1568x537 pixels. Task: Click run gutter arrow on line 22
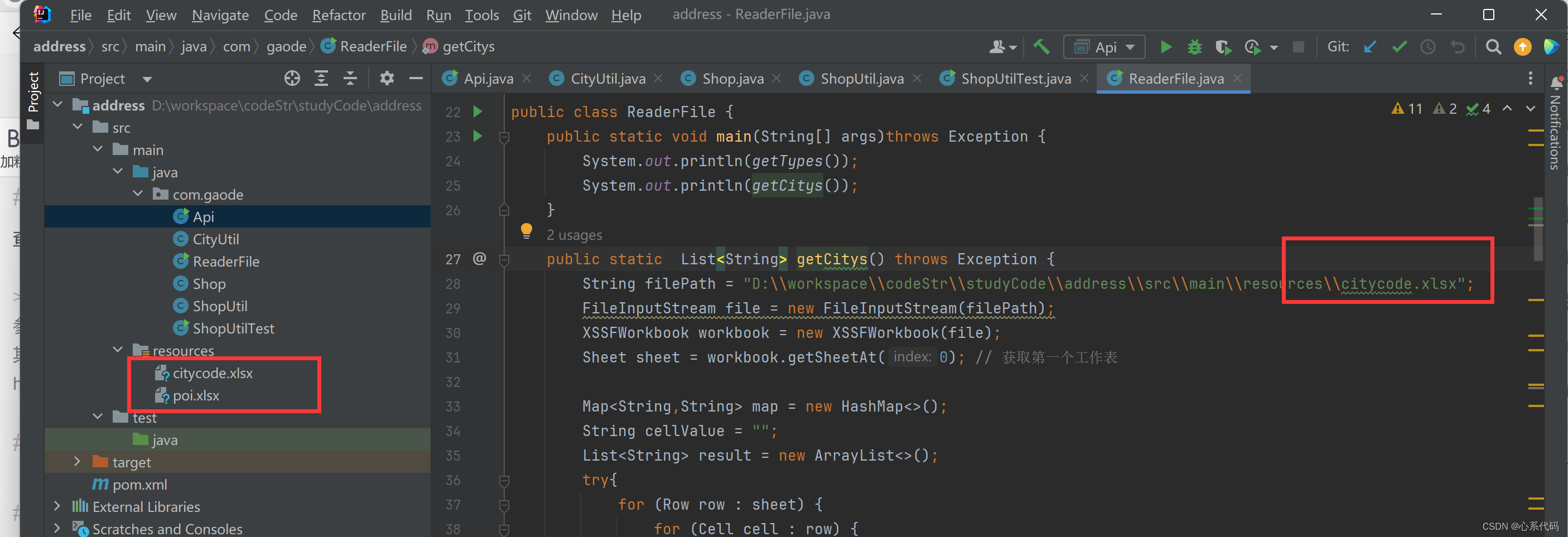coord(478,112)
